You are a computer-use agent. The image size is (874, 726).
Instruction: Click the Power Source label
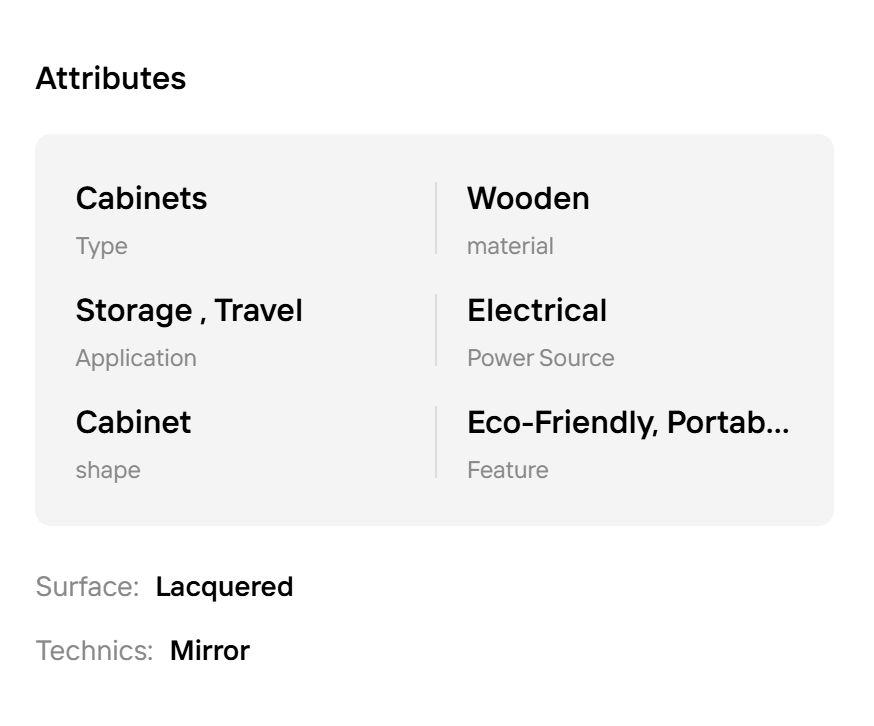[x=541, y=358]
